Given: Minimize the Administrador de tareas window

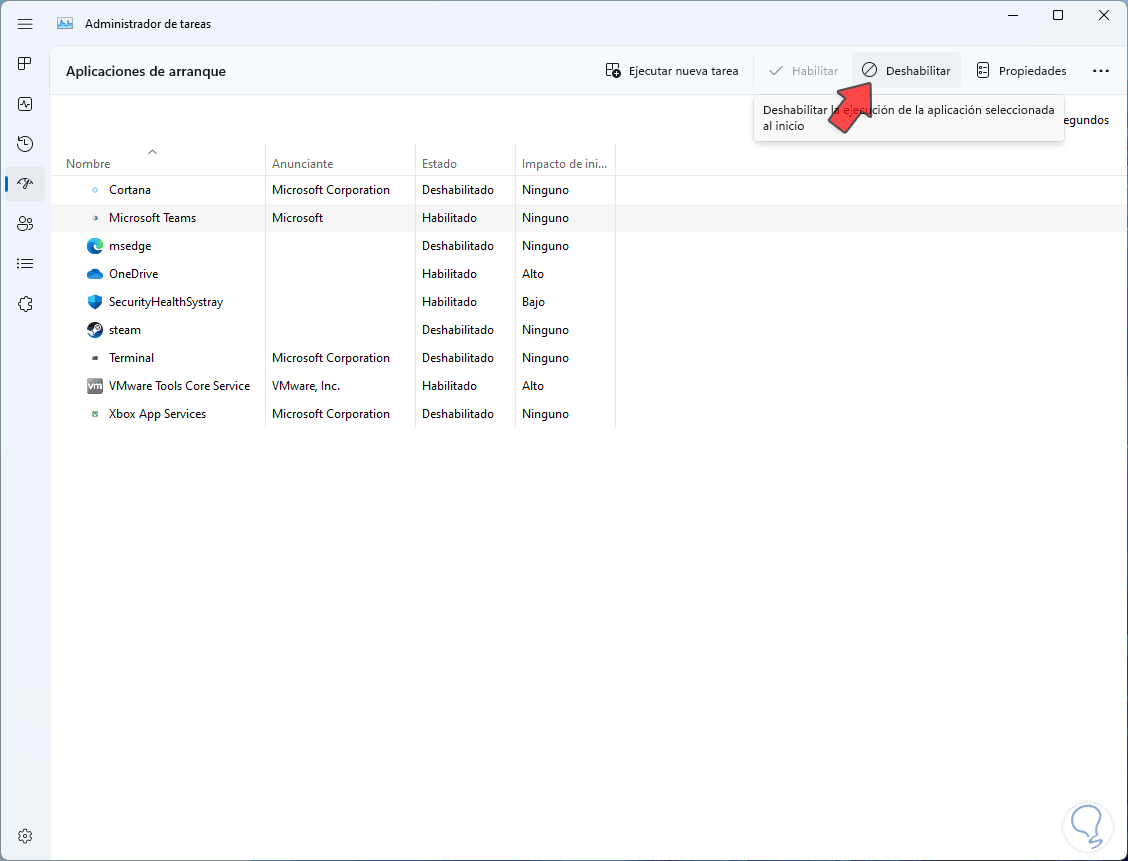Looking at the screenshot, I should pyautogui.click(x=1011, y=15).
